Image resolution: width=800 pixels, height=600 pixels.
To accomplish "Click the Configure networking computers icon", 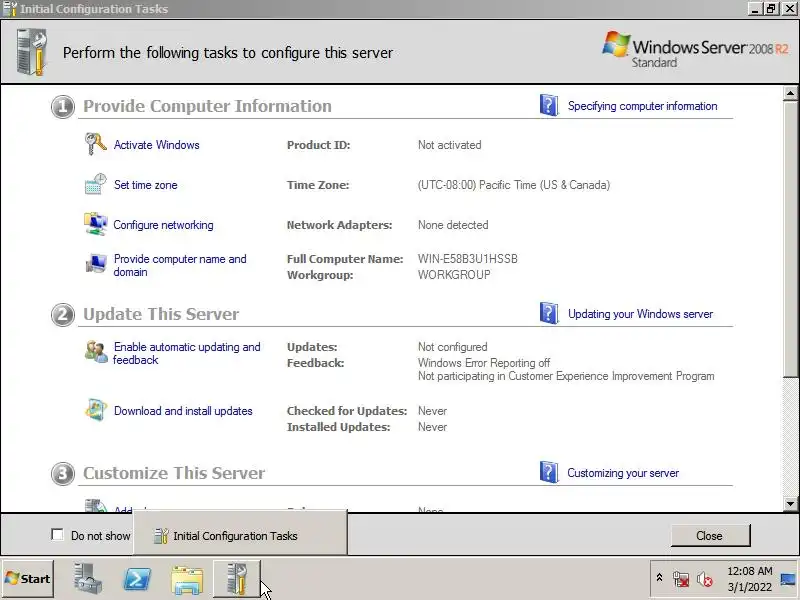I will (95, 224).
